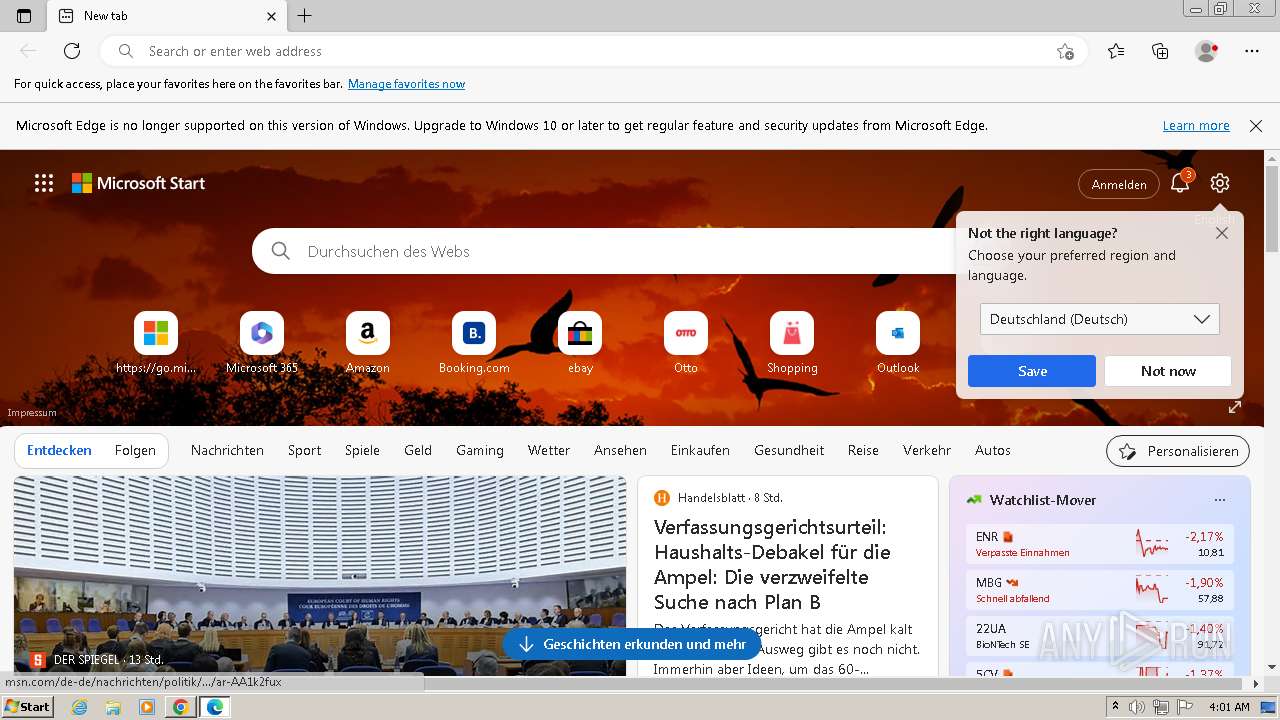Add this page to favorites star icon
Screen dimensions: 1280x720
(x=1065, y=51)
